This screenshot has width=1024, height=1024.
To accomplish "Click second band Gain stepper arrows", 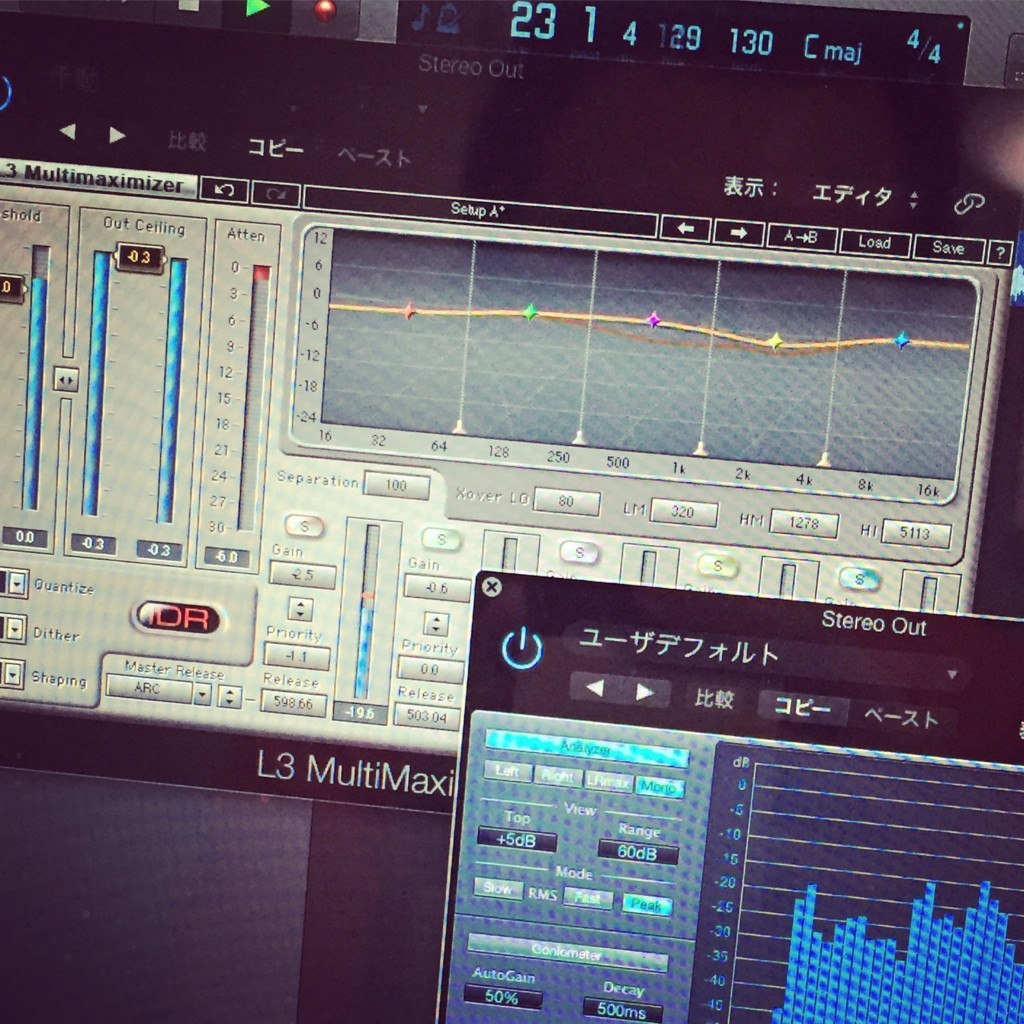I will click(436, 623).
